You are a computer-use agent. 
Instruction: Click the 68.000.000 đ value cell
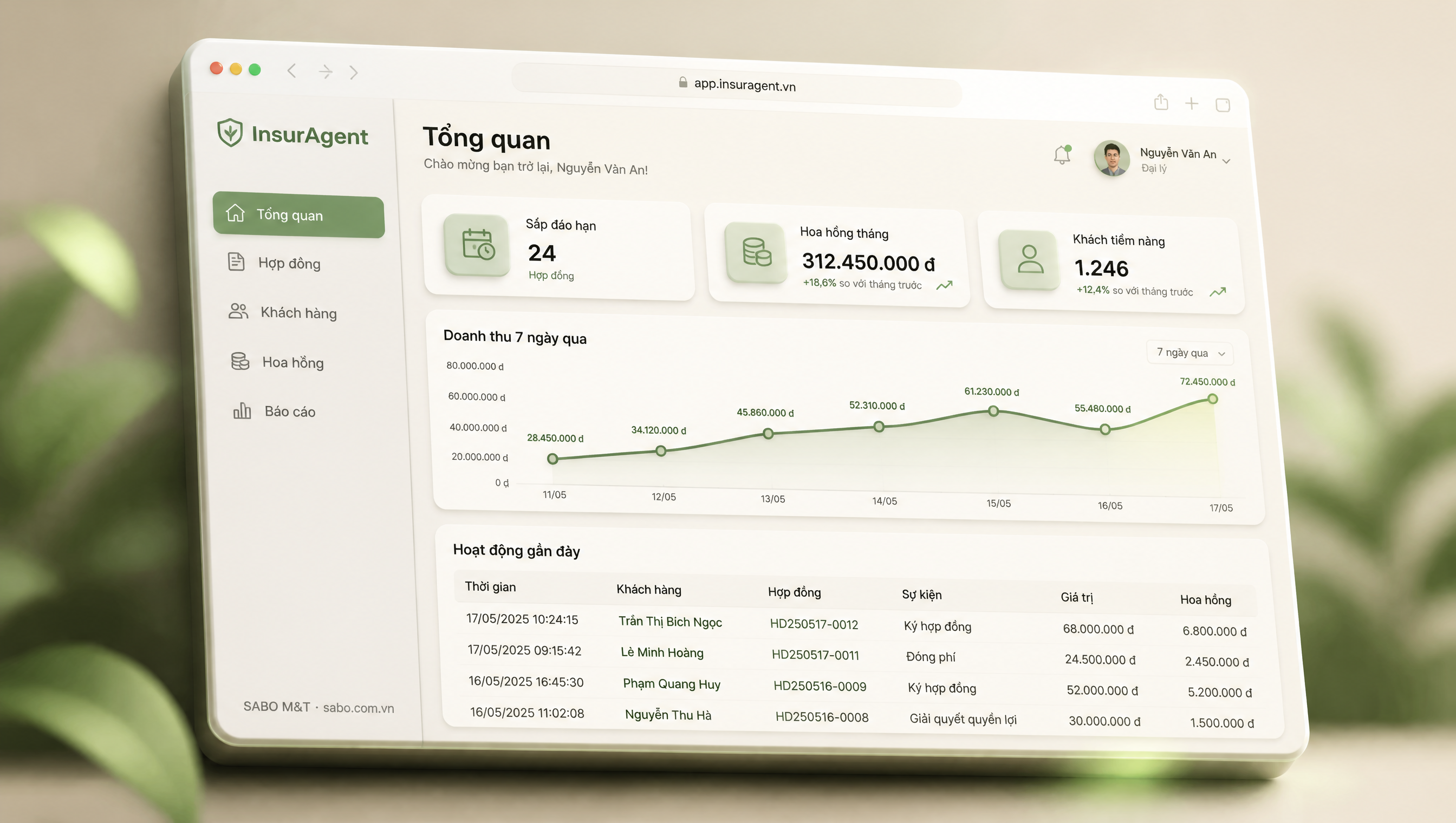1098,629
